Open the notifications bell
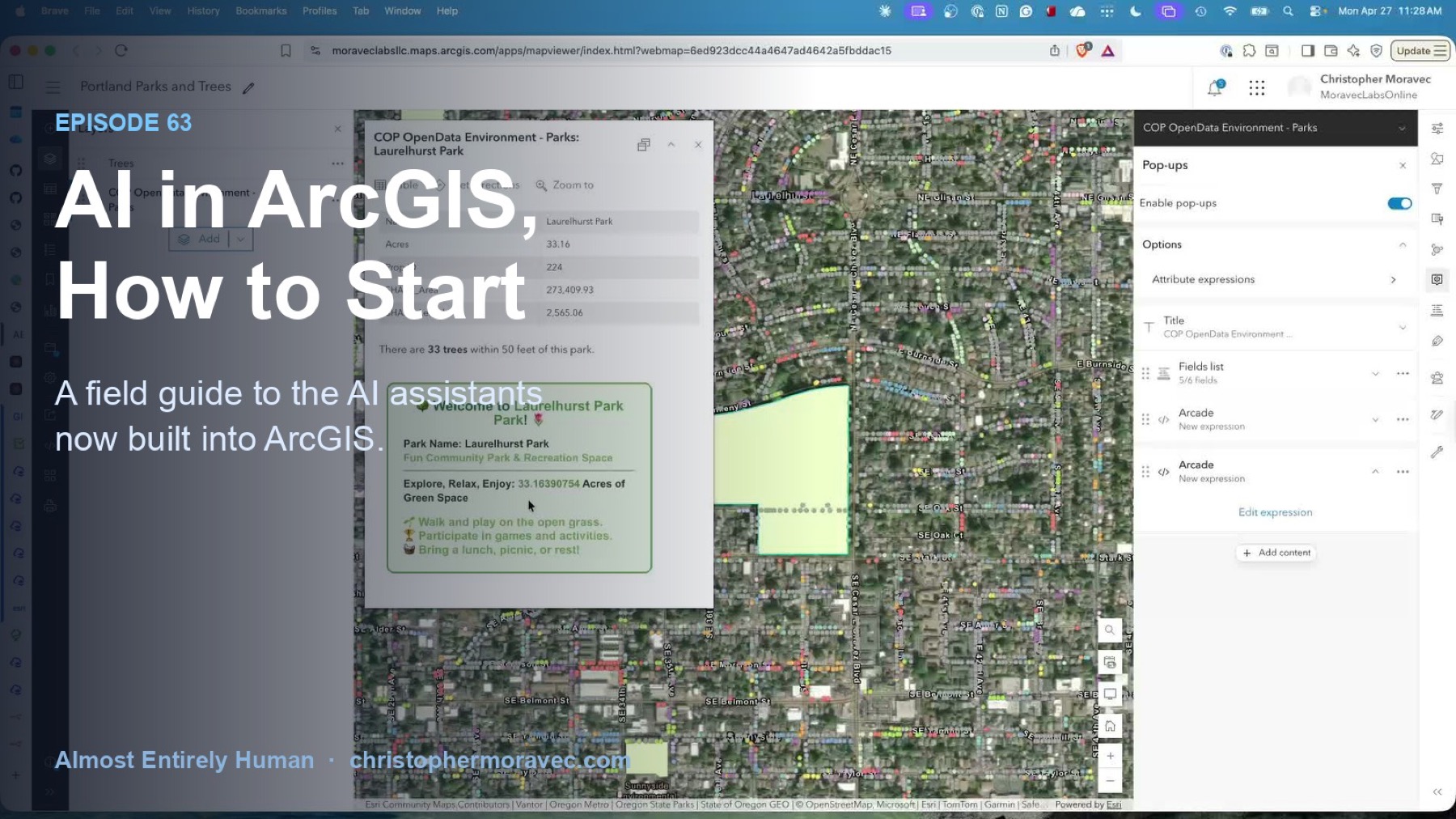This screenshot has height=819, width=1456. (1215, 87)
